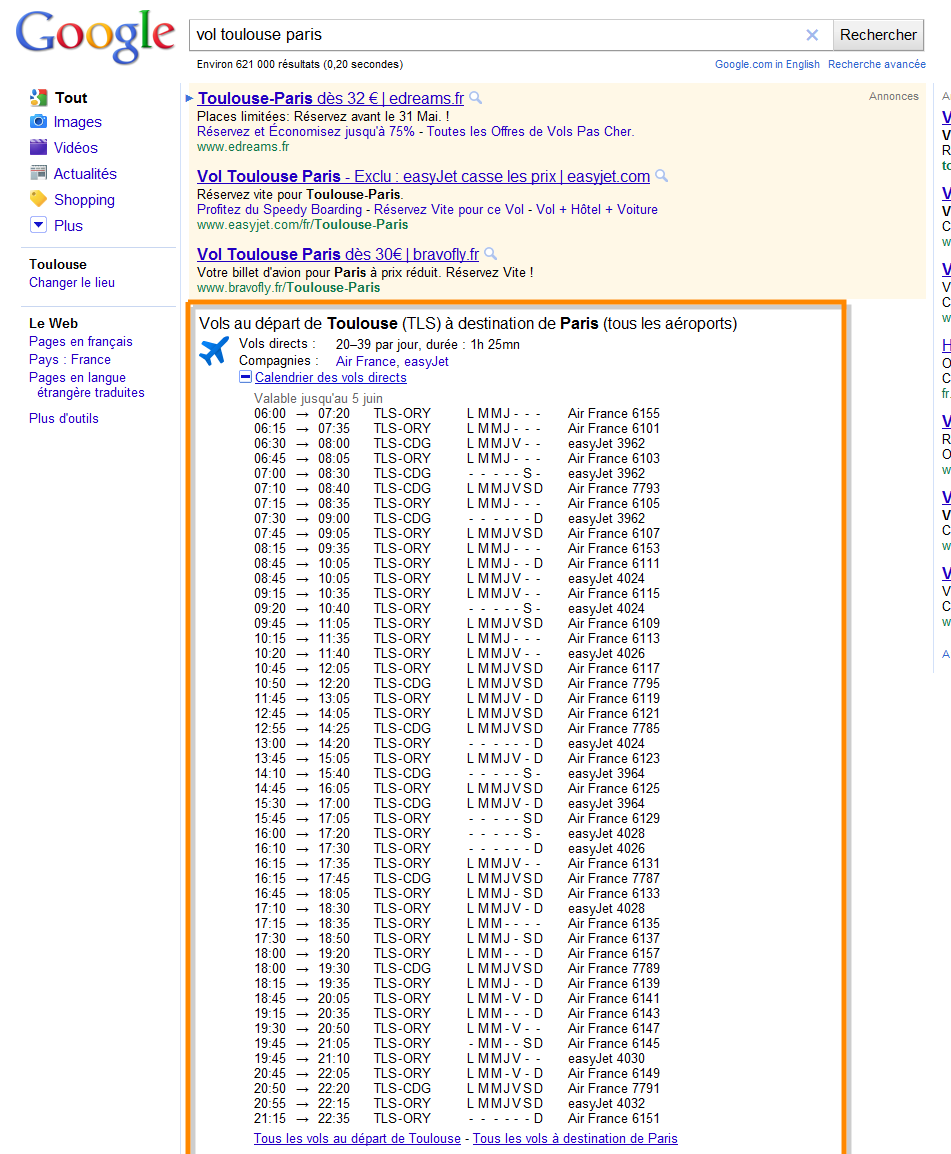Click the Annonces label above the ads
Screen dimensions: 951x1154
[x=894, y=96]
